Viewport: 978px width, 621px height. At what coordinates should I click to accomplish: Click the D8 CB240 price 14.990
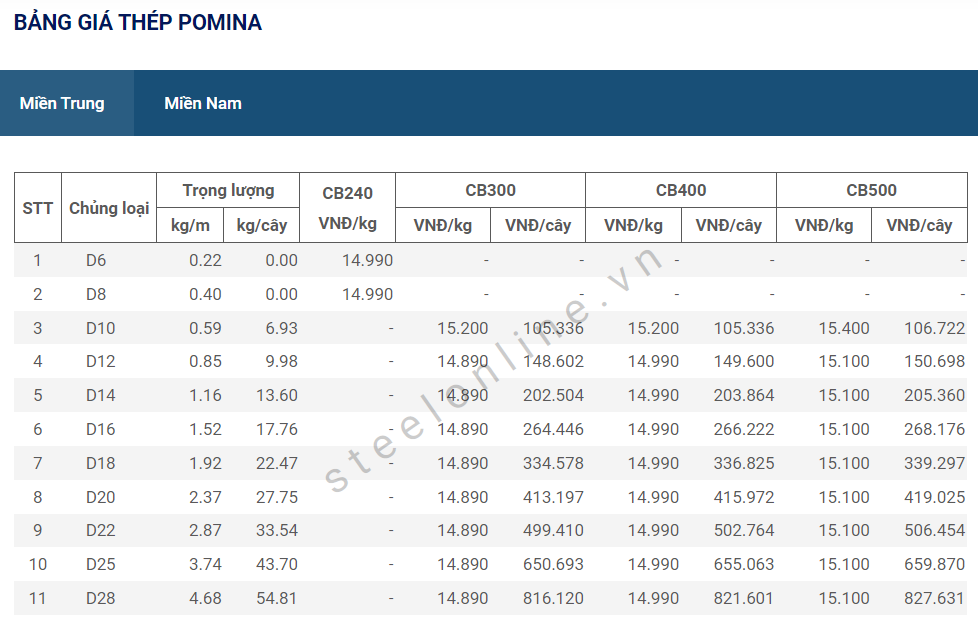coord(367,294)
